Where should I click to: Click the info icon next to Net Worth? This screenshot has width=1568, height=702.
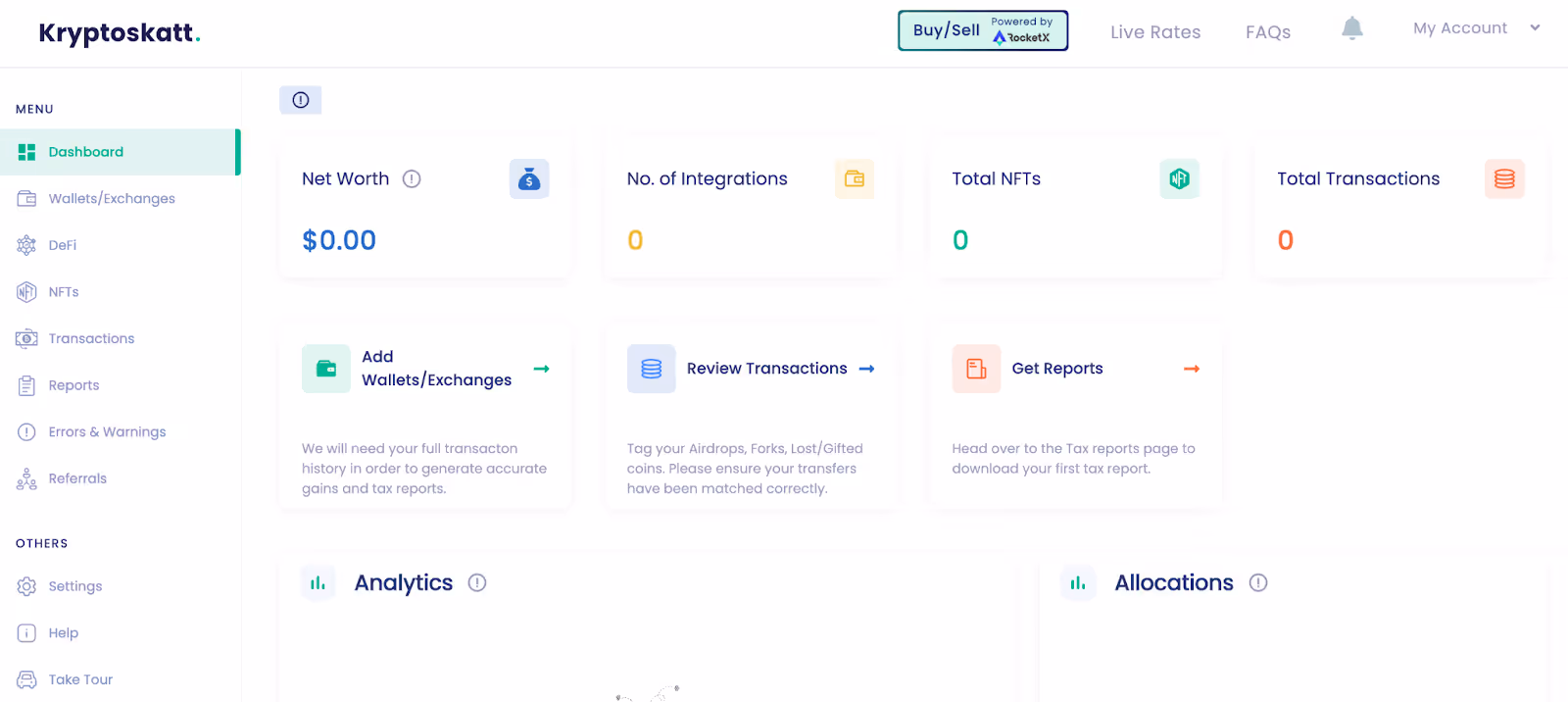[412, 179]
